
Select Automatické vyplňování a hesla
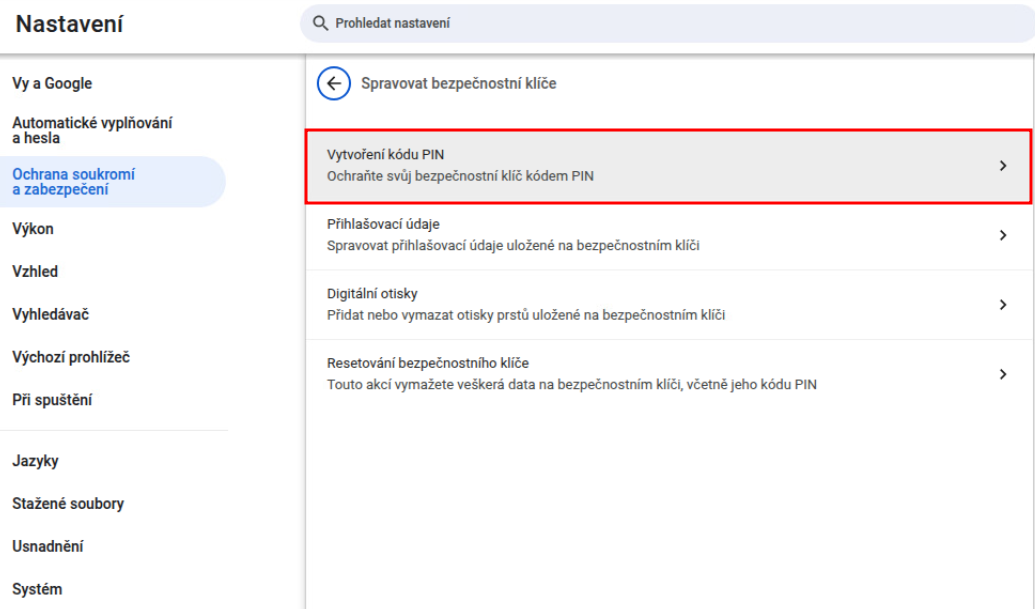point(92,130)
